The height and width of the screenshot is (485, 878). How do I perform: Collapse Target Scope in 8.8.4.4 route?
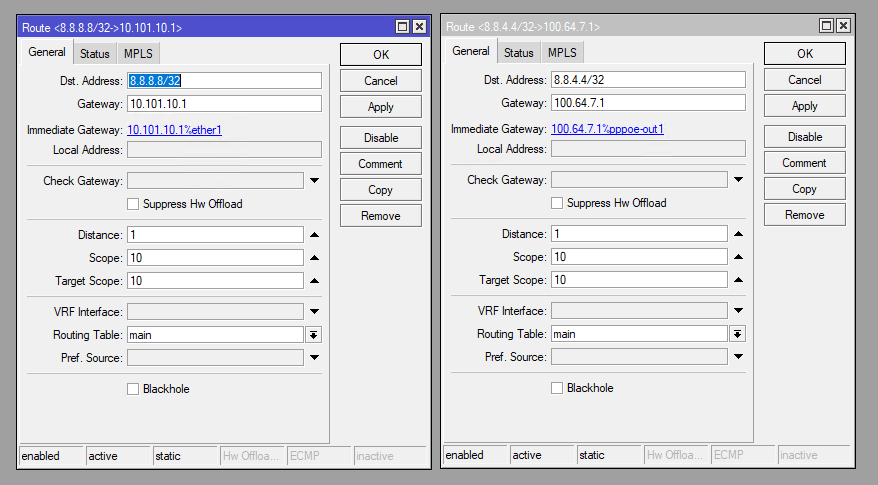[739, 279]
